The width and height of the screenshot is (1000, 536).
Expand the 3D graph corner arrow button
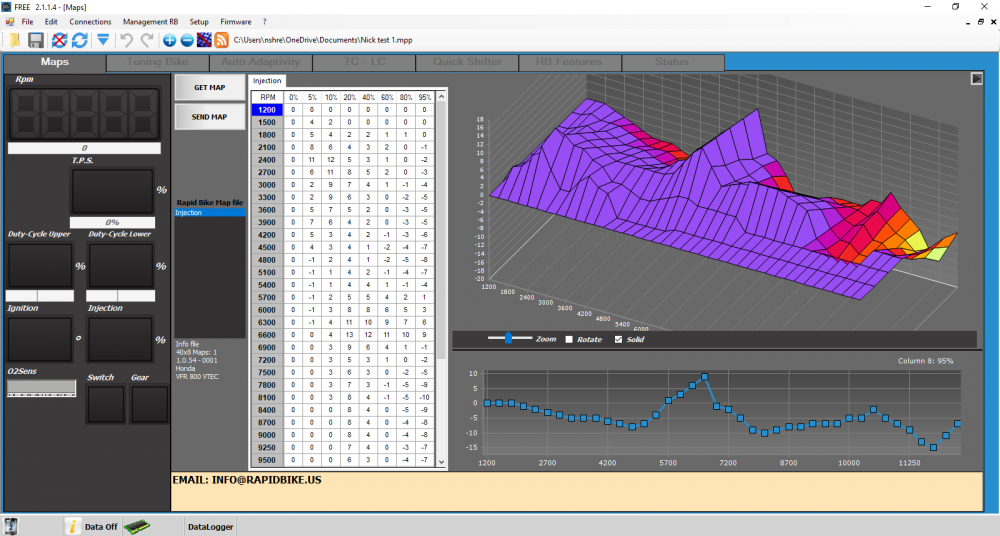(x=976, y=79)
